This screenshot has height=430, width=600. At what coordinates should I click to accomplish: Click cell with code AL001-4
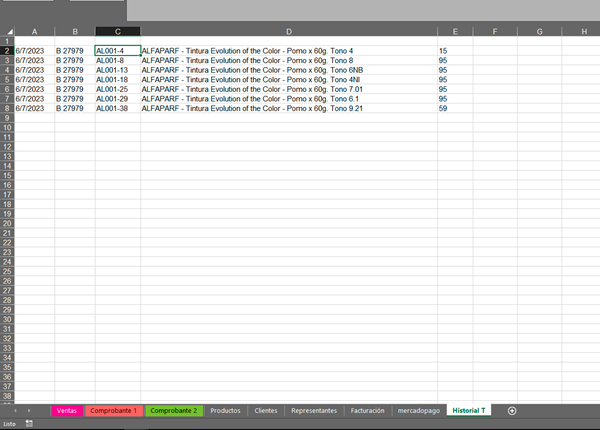[x=118, y=51]
